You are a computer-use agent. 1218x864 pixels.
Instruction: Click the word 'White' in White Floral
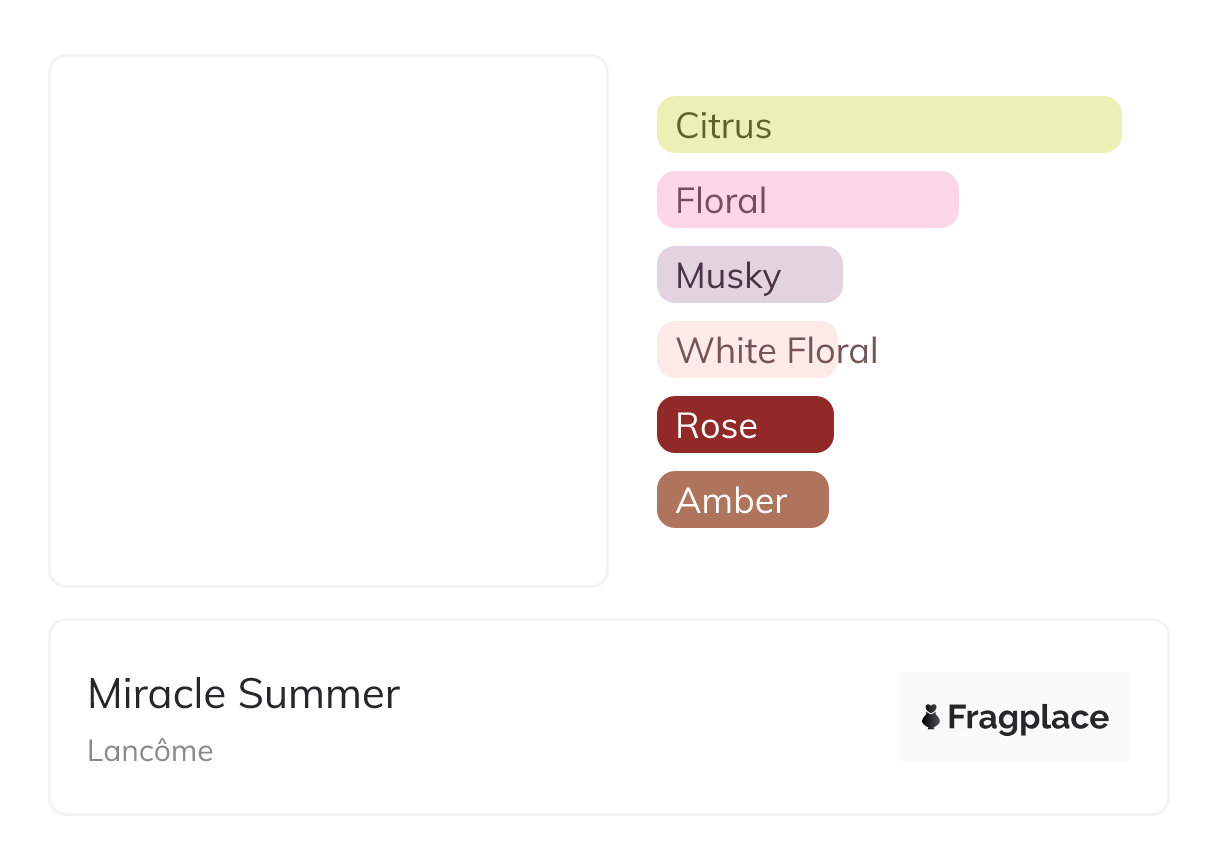[x=725, y=351]
